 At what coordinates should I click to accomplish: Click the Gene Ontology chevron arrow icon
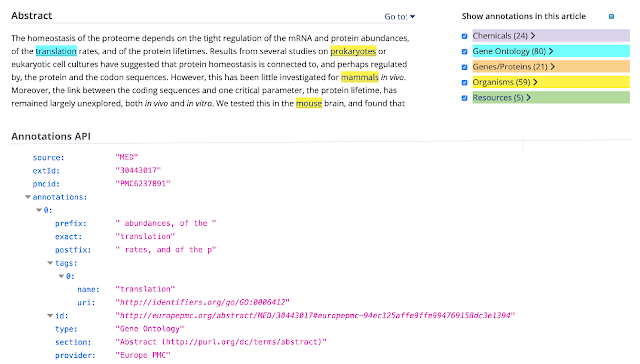tap(551, 51)
